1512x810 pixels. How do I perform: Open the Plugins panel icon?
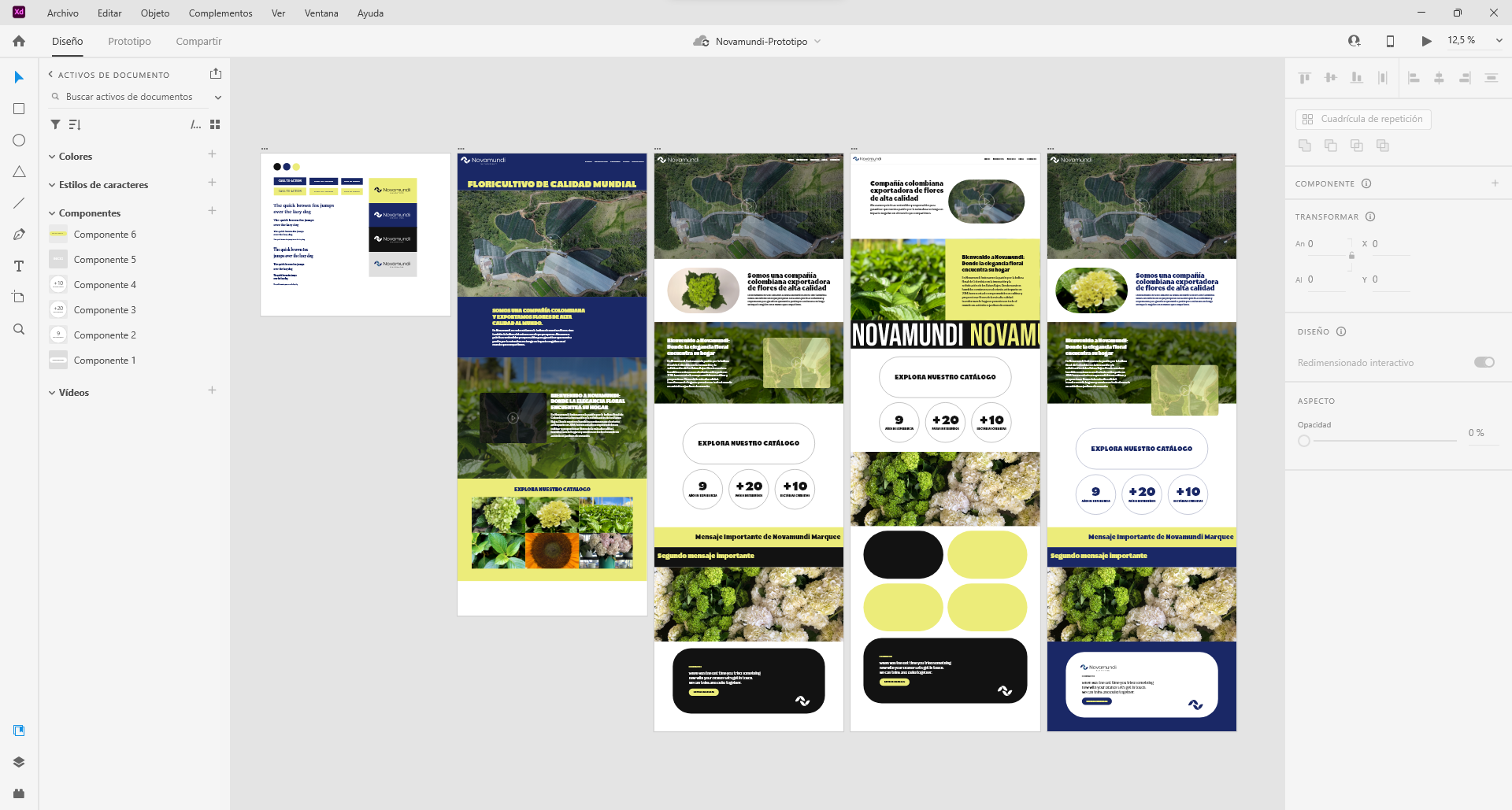(19, 793)
